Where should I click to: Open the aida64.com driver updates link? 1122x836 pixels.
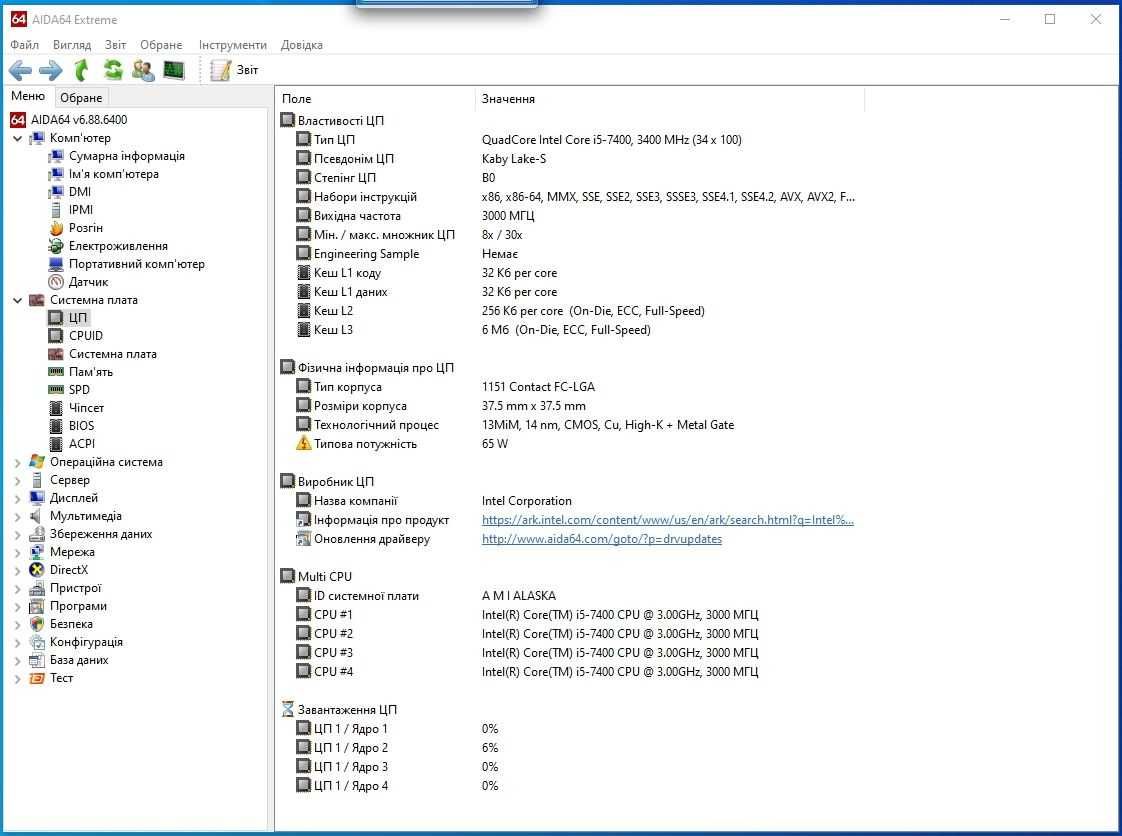click(602, 539)
